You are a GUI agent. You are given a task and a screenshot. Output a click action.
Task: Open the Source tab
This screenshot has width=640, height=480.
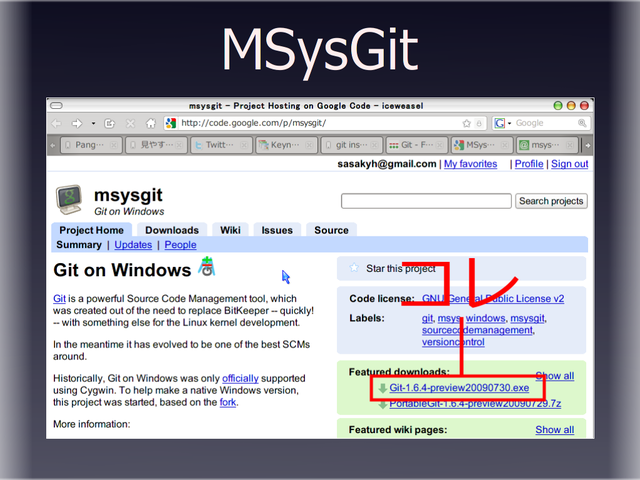pos(331,230)
